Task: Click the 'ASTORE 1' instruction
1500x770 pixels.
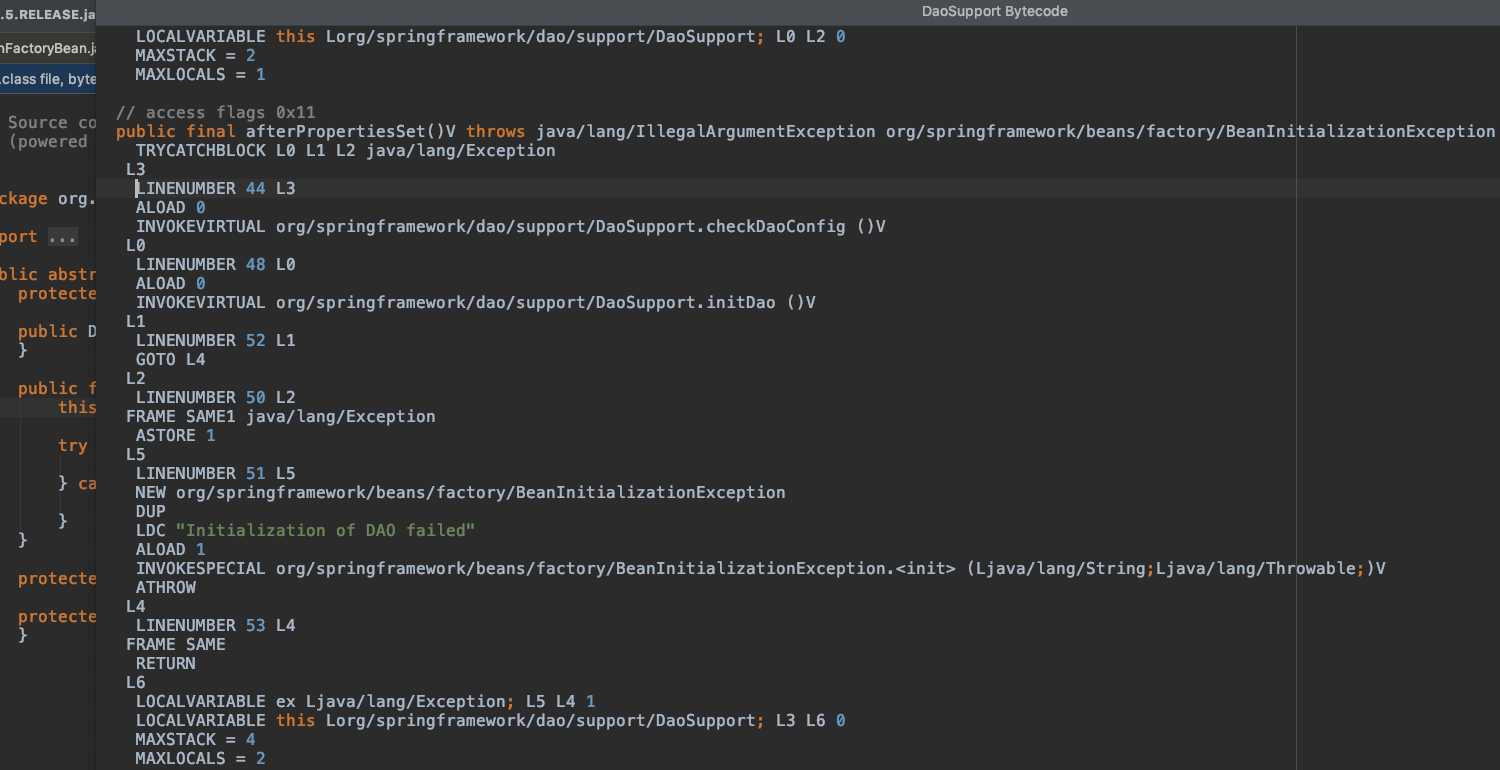Action: 175,435
